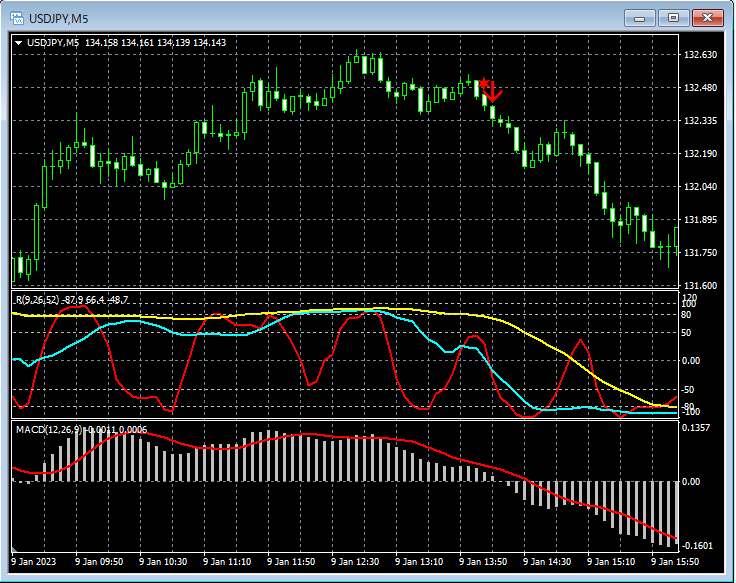The image size is (736, 583).
Task: Minimize the USDJPY chart window
Action: click(x=640, y=17)
